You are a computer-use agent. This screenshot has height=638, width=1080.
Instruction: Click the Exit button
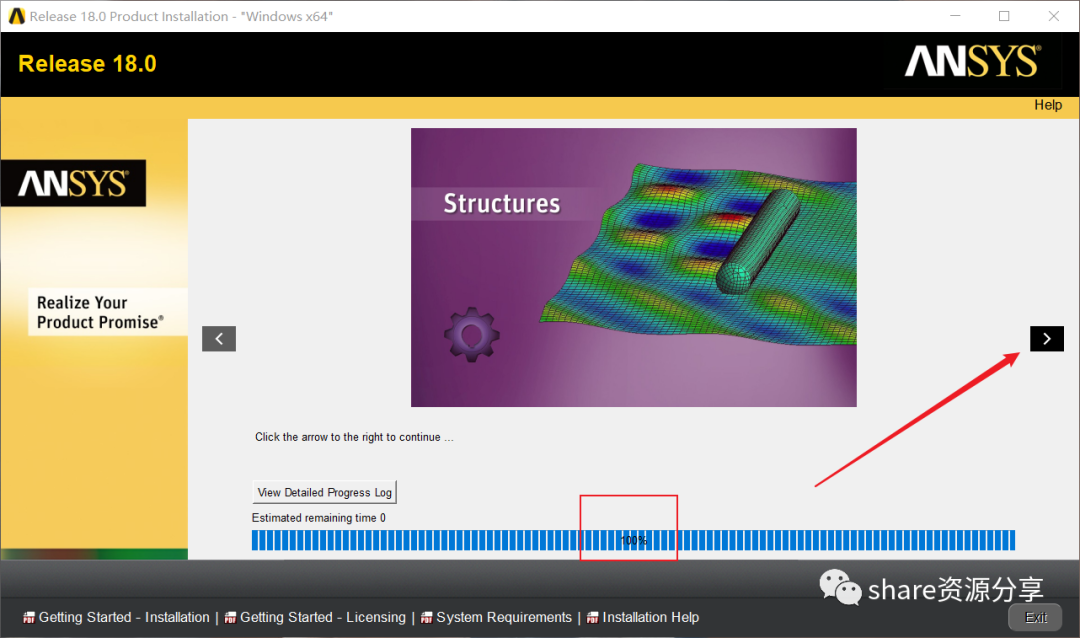click(x=1035, y=617)
